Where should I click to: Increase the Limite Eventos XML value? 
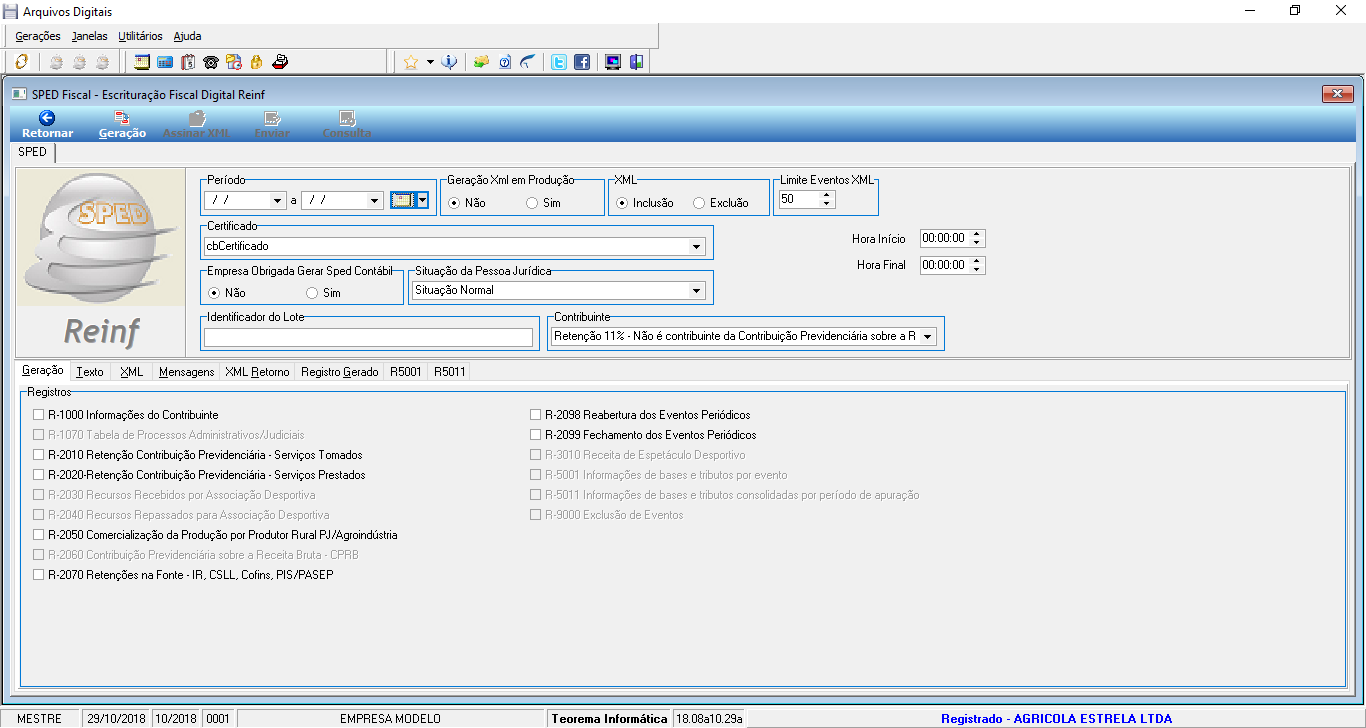tap(826, 196)
